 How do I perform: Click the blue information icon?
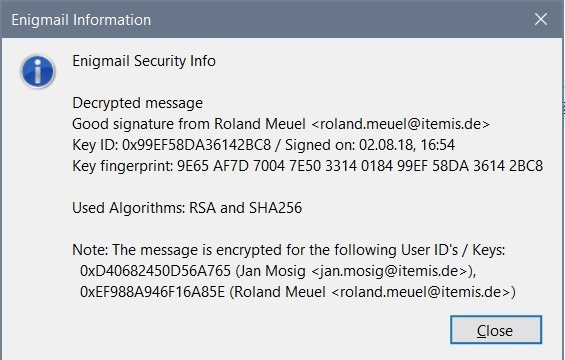[x=37, y=71]
